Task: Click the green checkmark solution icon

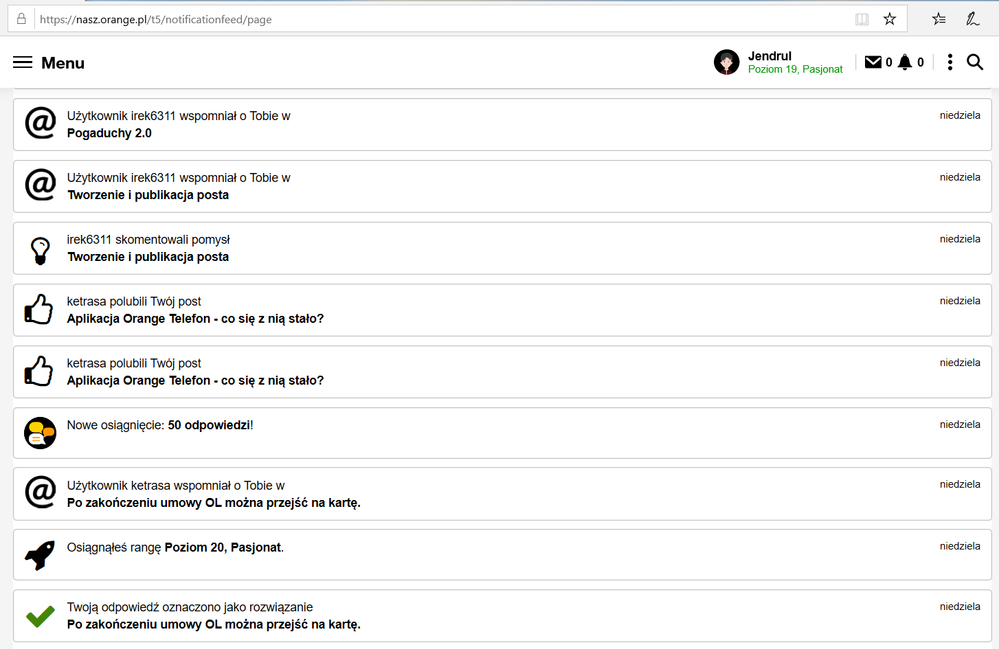Action: (x=39, y=616)
